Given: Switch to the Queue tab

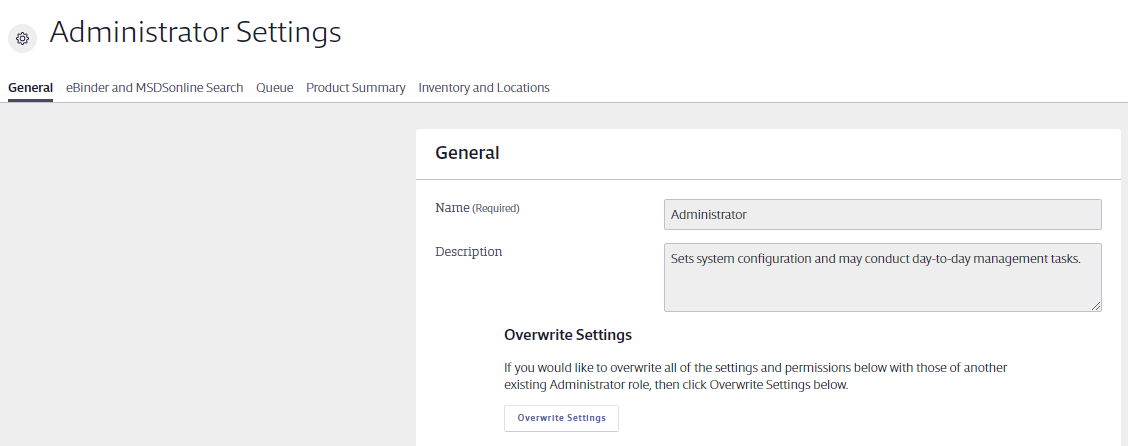Looking at the screenshot, I should [x=275, y=88].
